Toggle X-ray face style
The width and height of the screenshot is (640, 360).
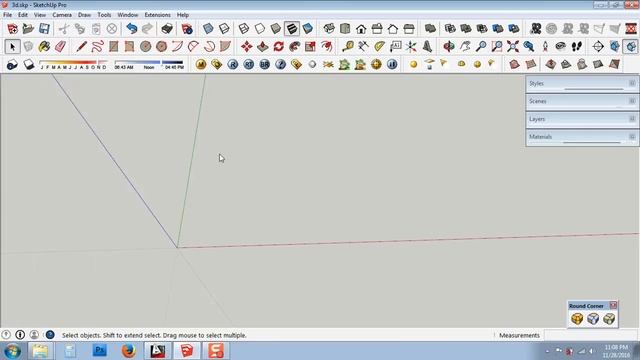[x=208, y=29]
